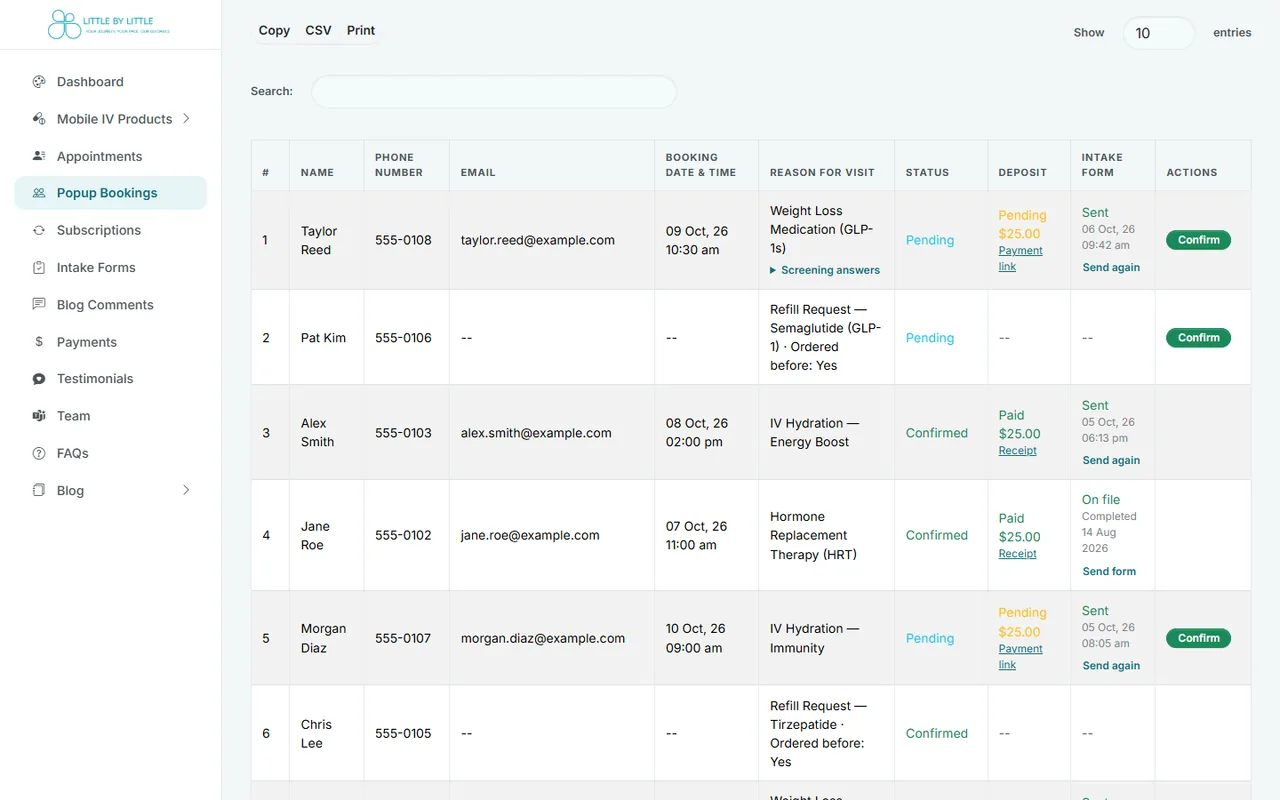The height and width of the screenshot is (800, 1280).
Task: Open Payment link for Taylor Reed's deposit
Action: tap(1020, 259)
